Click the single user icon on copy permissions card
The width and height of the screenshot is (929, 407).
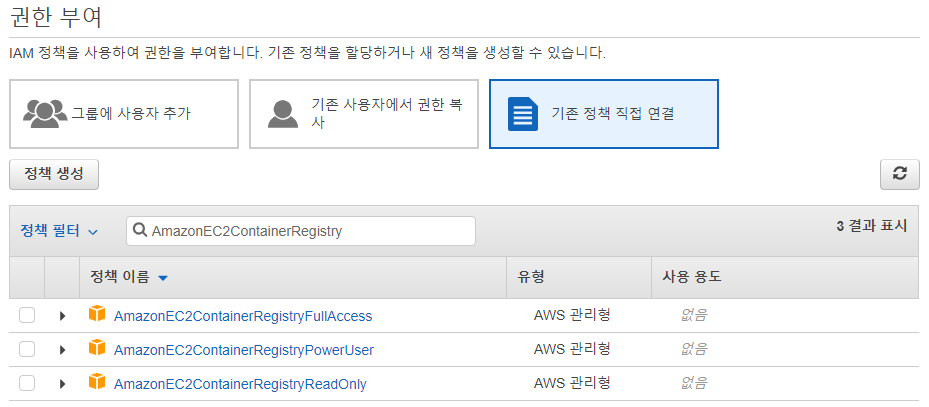tap(283, 114)
